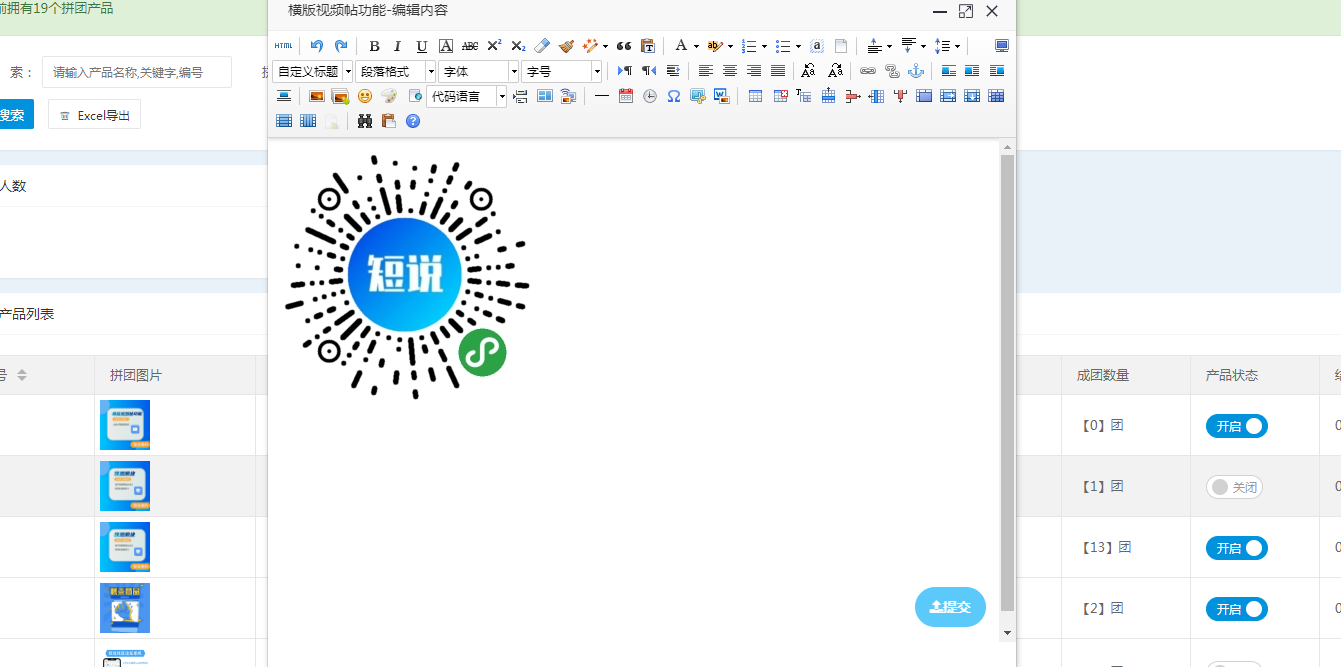Insert current date
The width and height of the screenshot is (1341, 667).
626,96
